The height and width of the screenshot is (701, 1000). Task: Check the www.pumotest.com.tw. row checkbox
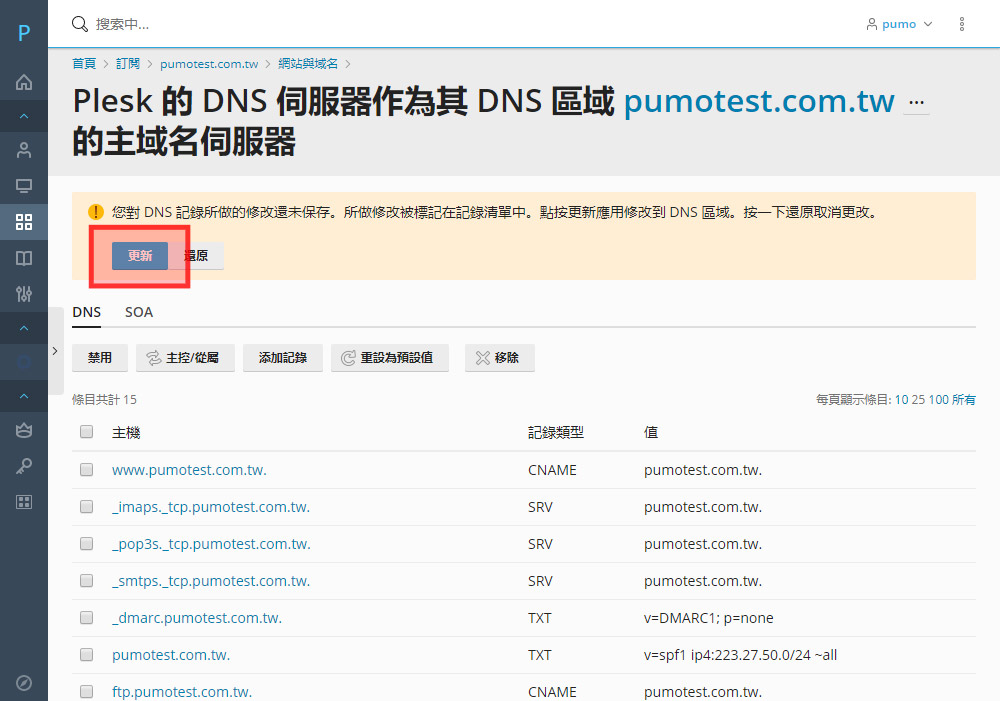coord(87,469)
